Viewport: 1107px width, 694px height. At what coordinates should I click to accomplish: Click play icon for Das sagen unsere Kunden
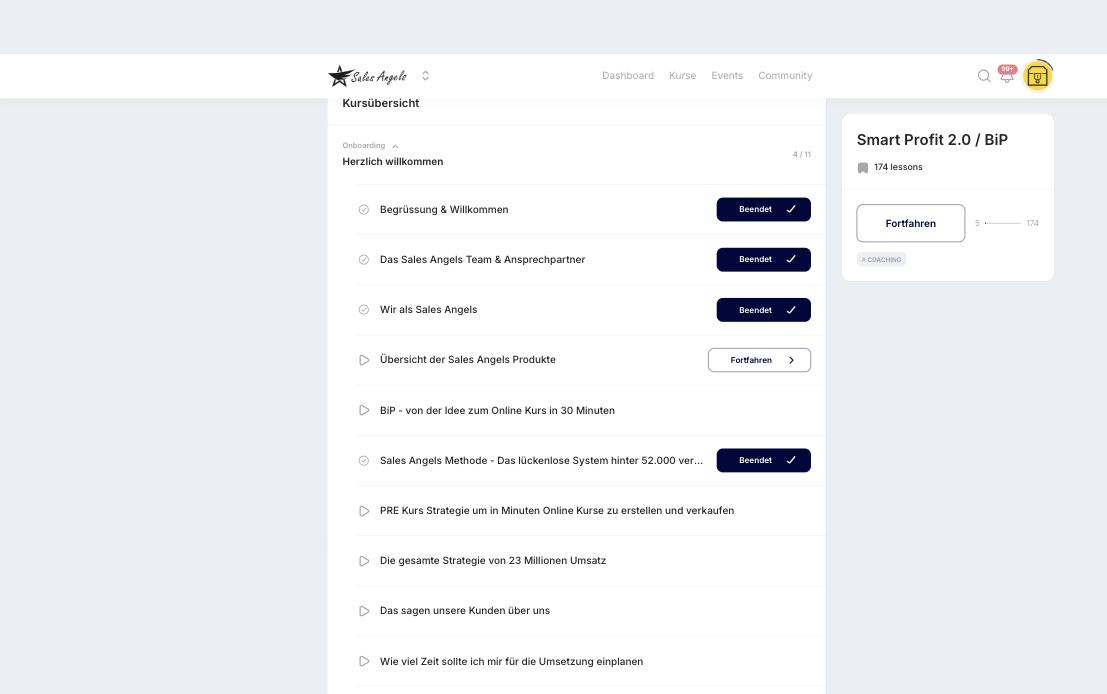364,611
